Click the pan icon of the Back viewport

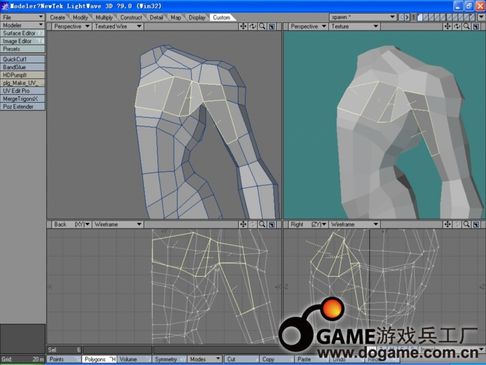(x=243, y=224)
